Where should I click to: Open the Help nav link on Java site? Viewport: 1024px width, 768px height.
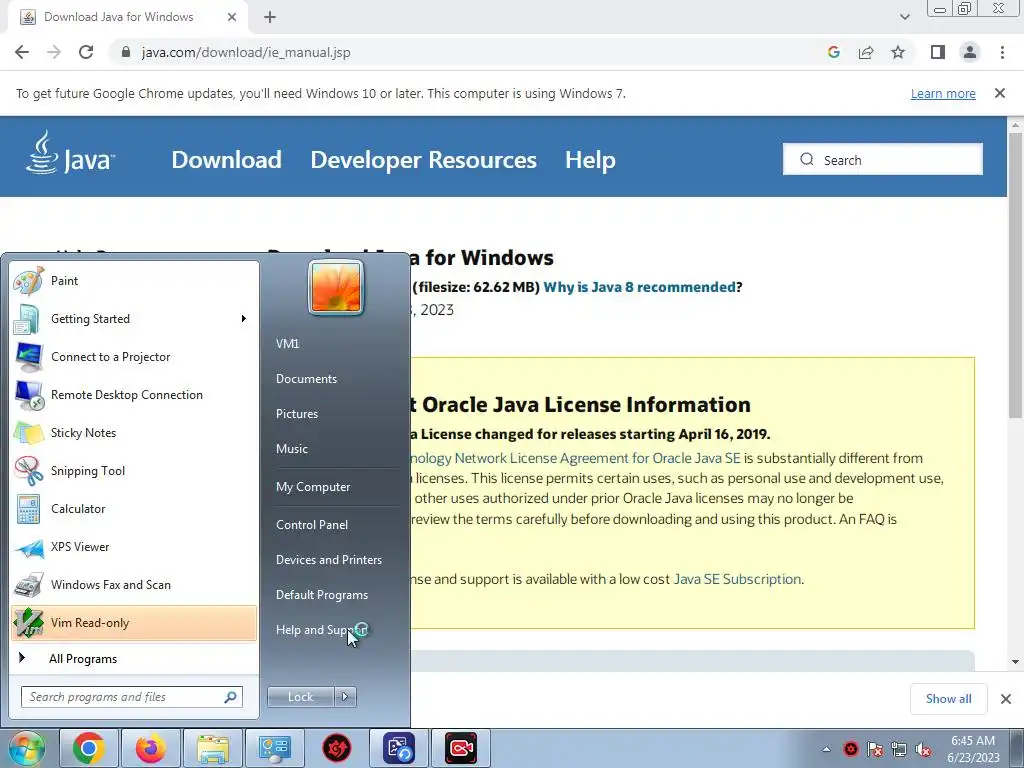pos(590,160)
